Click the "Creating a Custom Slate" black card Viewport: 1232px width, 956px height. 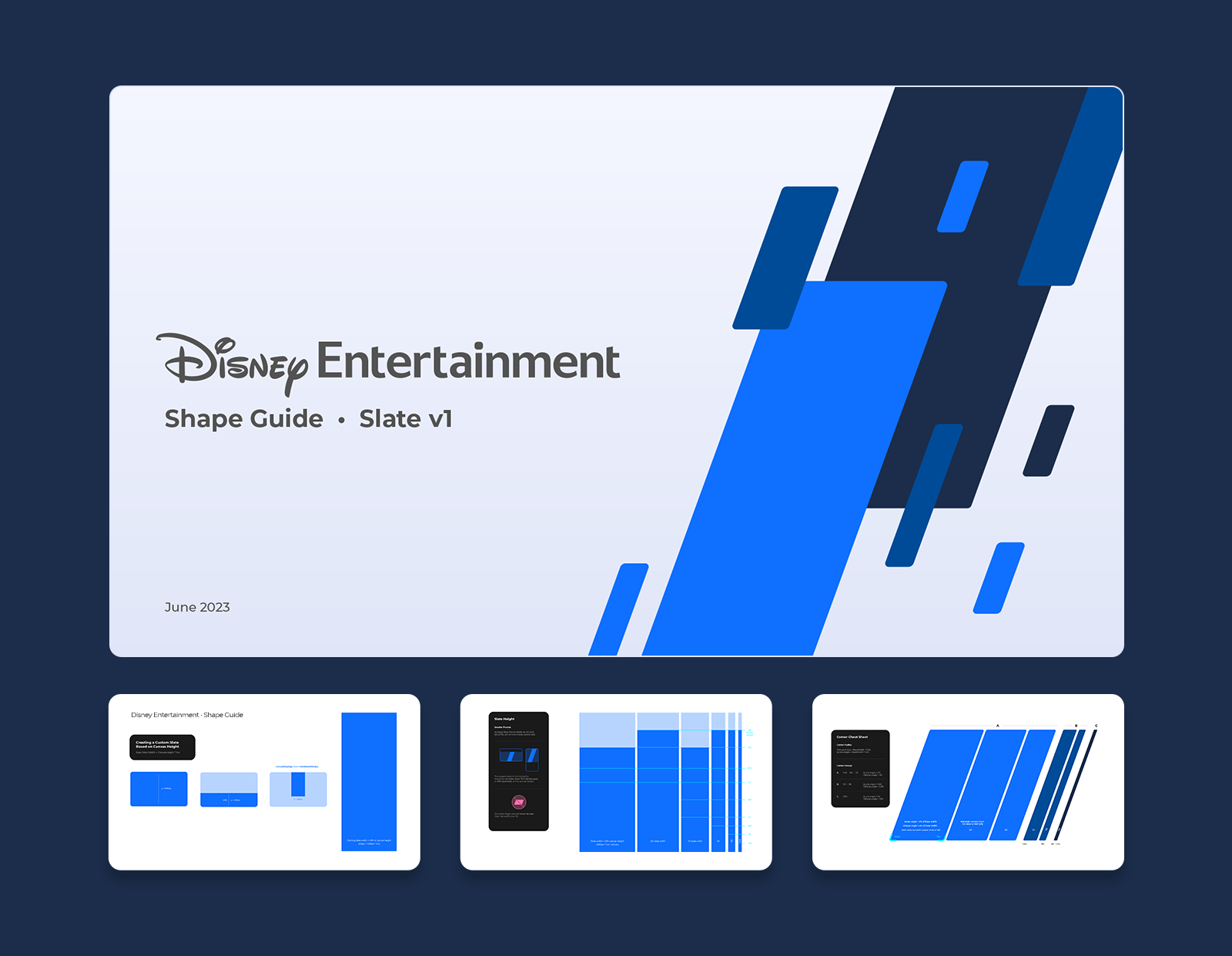[162, 747]
